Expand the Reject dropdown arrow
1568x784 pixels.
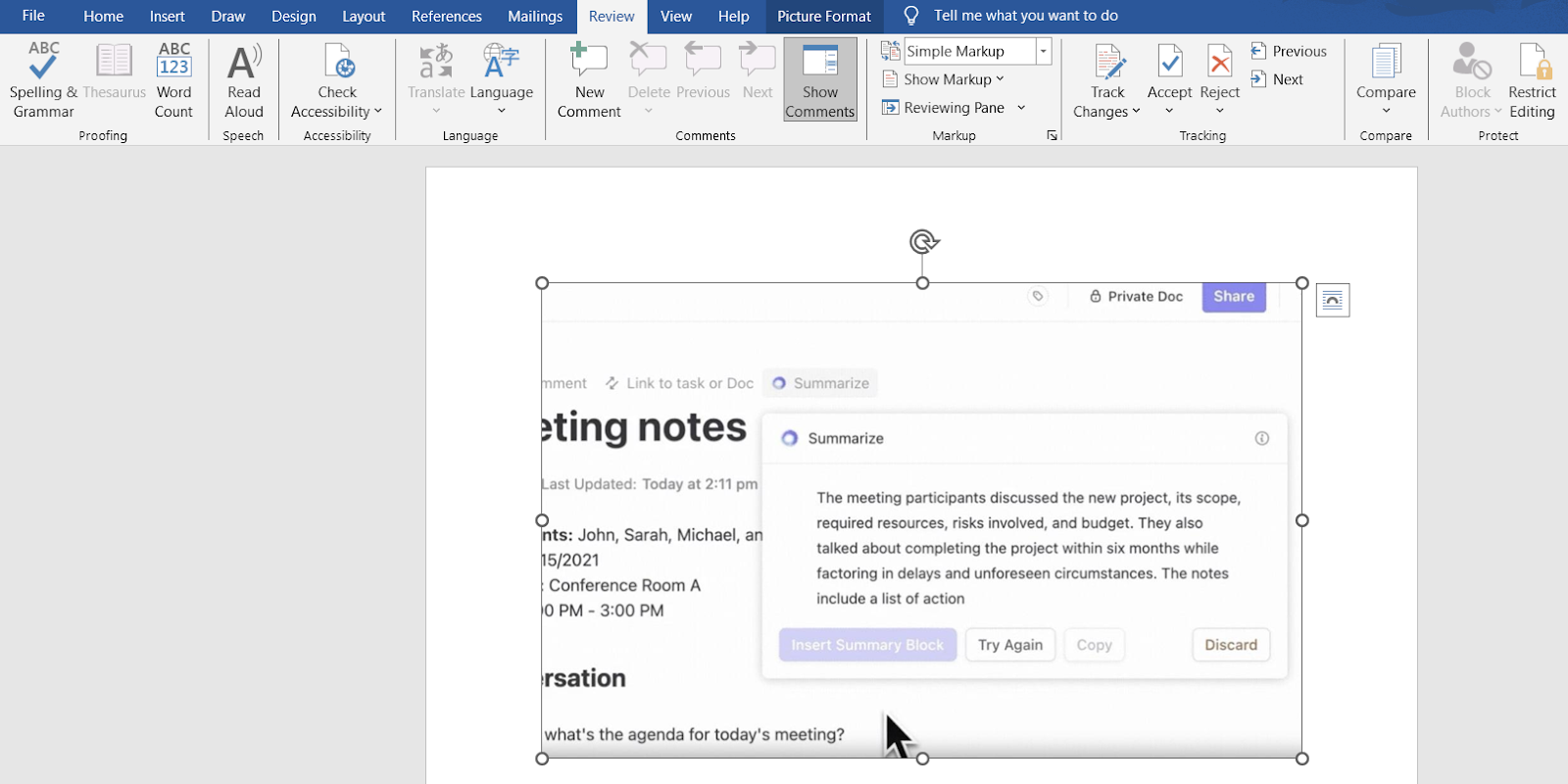(1220, 112)
